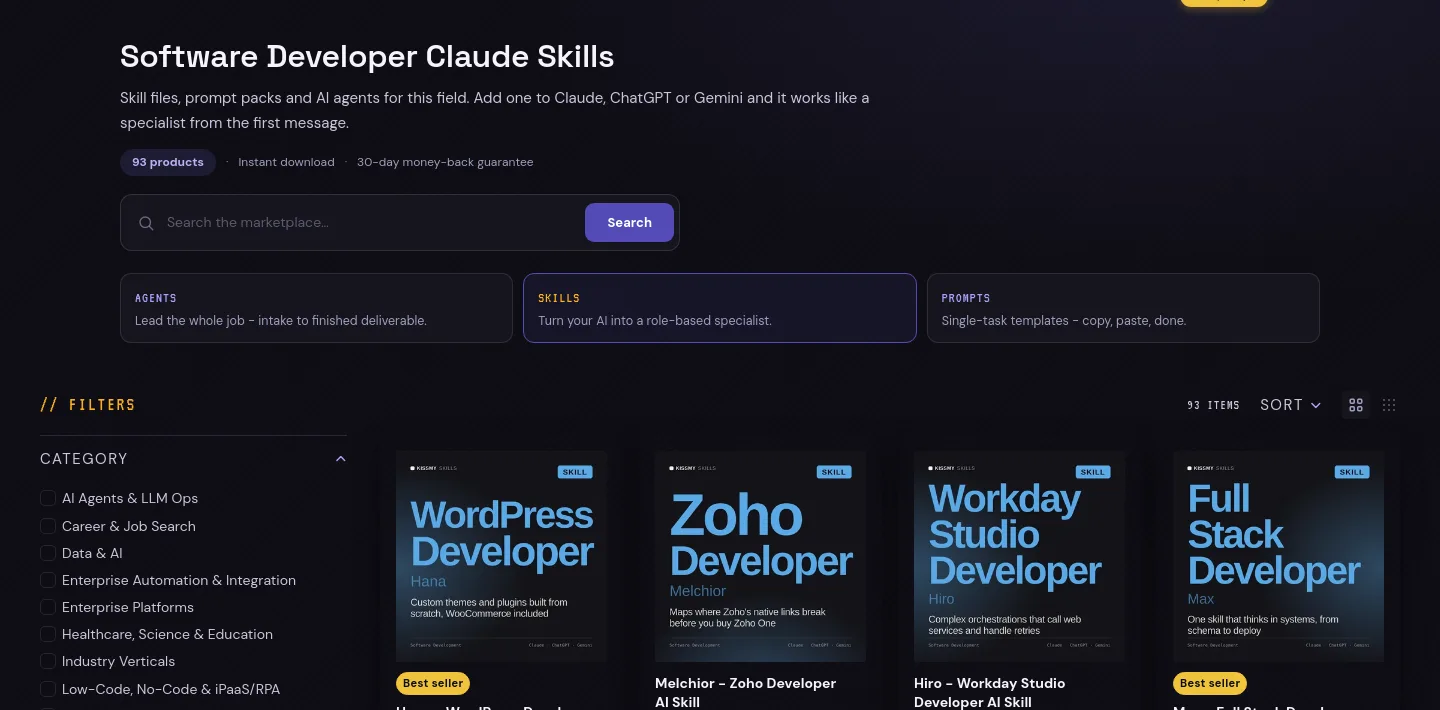
Task: Open the SORT dropdown
Action: [1290, 405]
